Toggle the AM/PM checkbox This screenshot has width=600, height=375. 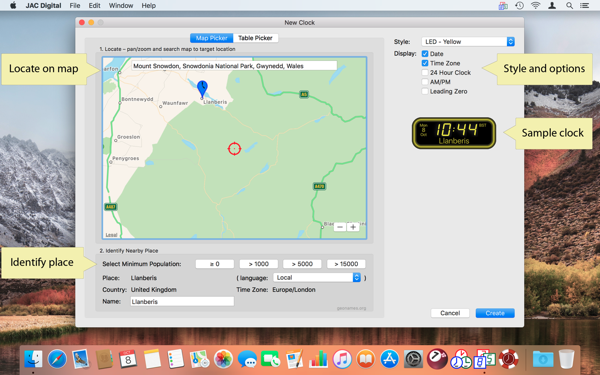425,82
